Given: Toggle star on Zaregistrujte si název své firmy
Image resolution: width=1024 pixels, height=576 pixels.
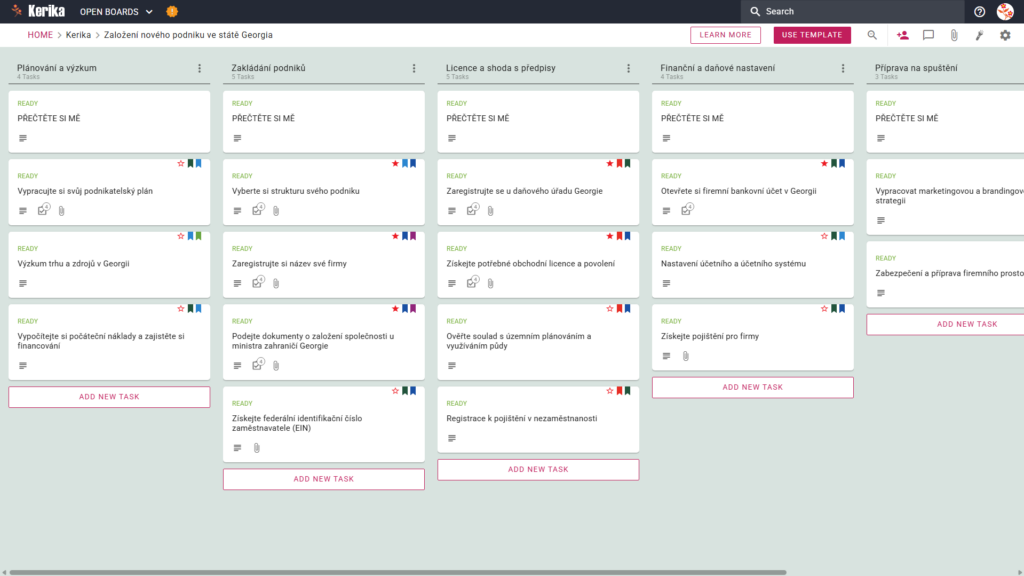Looking at the screenshot, I should (x=395, y=236).
